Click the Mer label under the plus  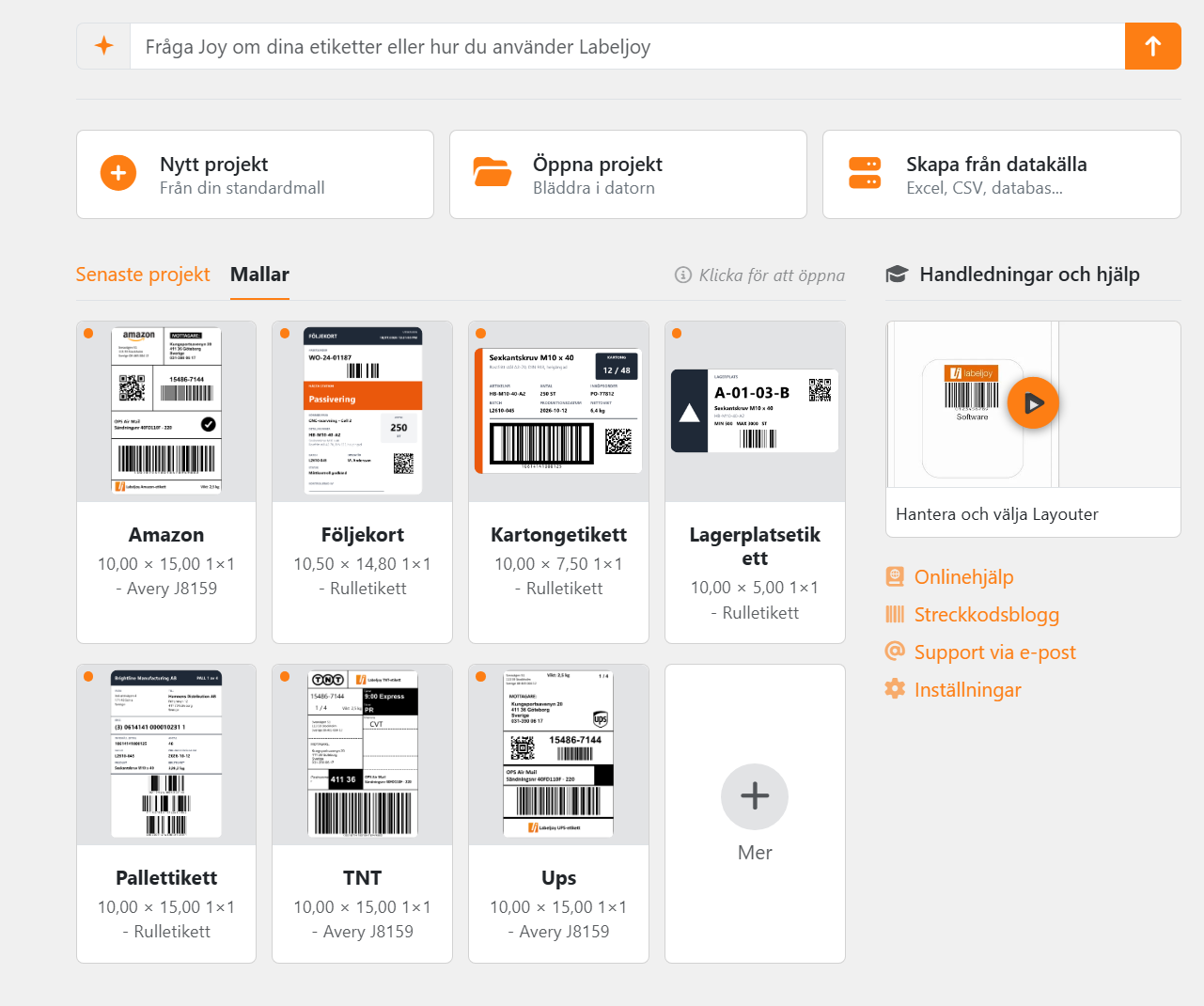[x=755, y=852]
